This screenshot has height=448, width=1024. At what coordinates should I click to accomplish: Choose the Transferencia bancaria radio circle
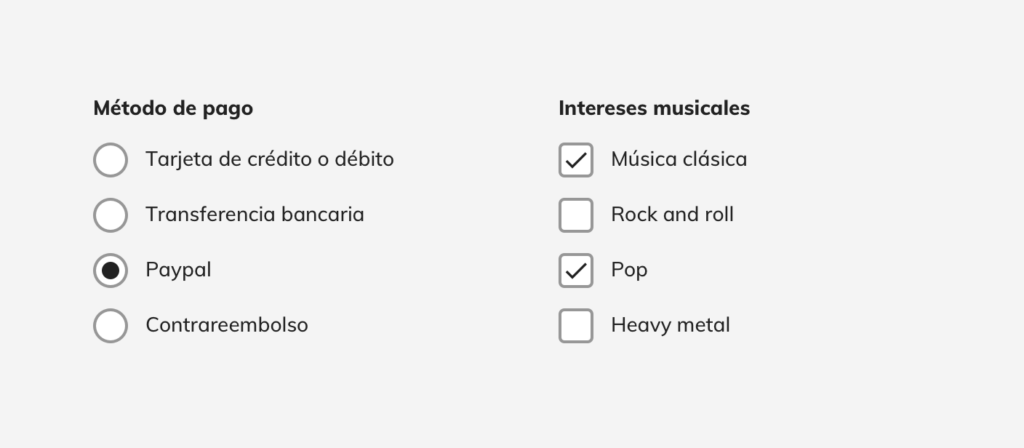point(110,215)
